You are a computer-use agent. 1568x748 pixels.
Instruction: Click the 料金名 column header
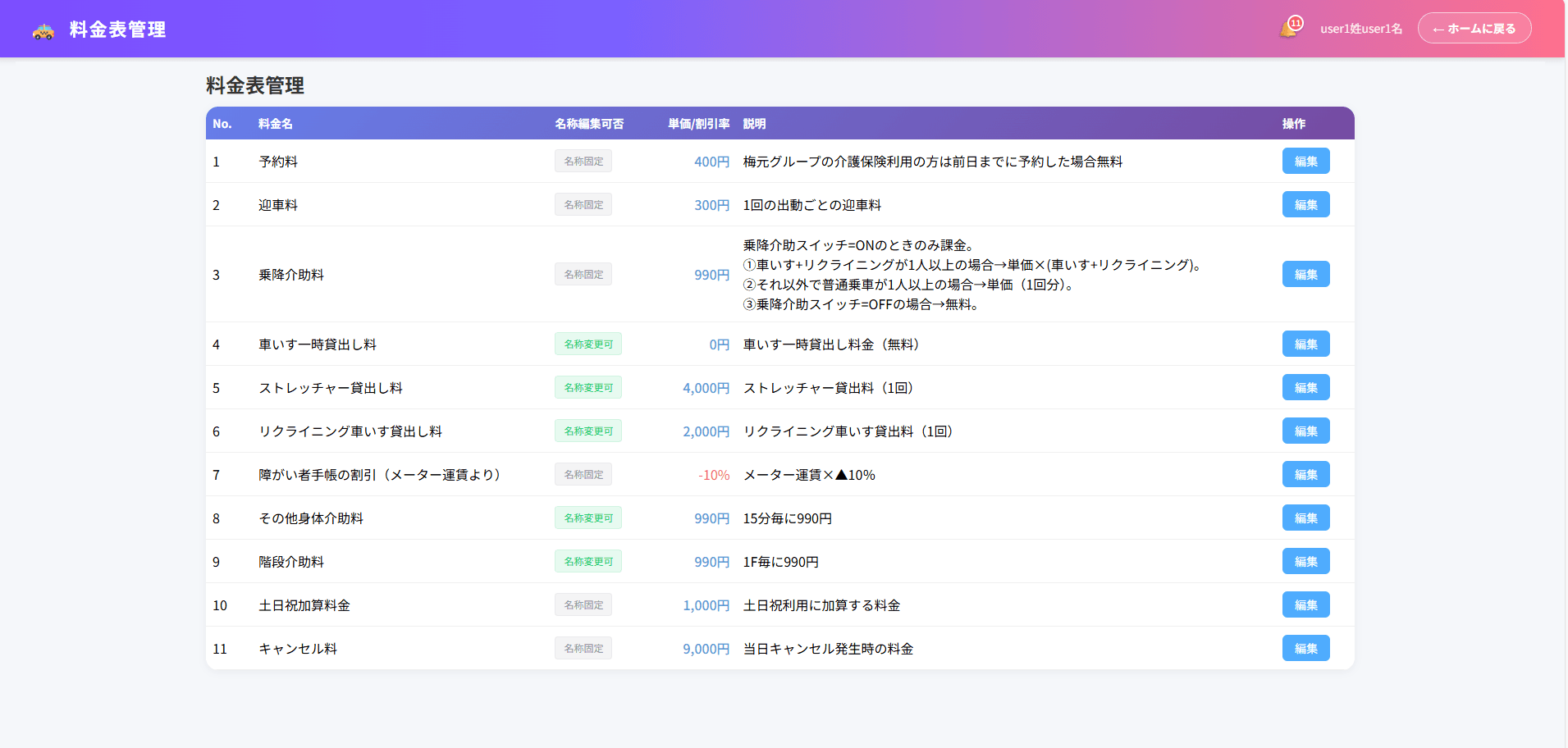(276, 124)
